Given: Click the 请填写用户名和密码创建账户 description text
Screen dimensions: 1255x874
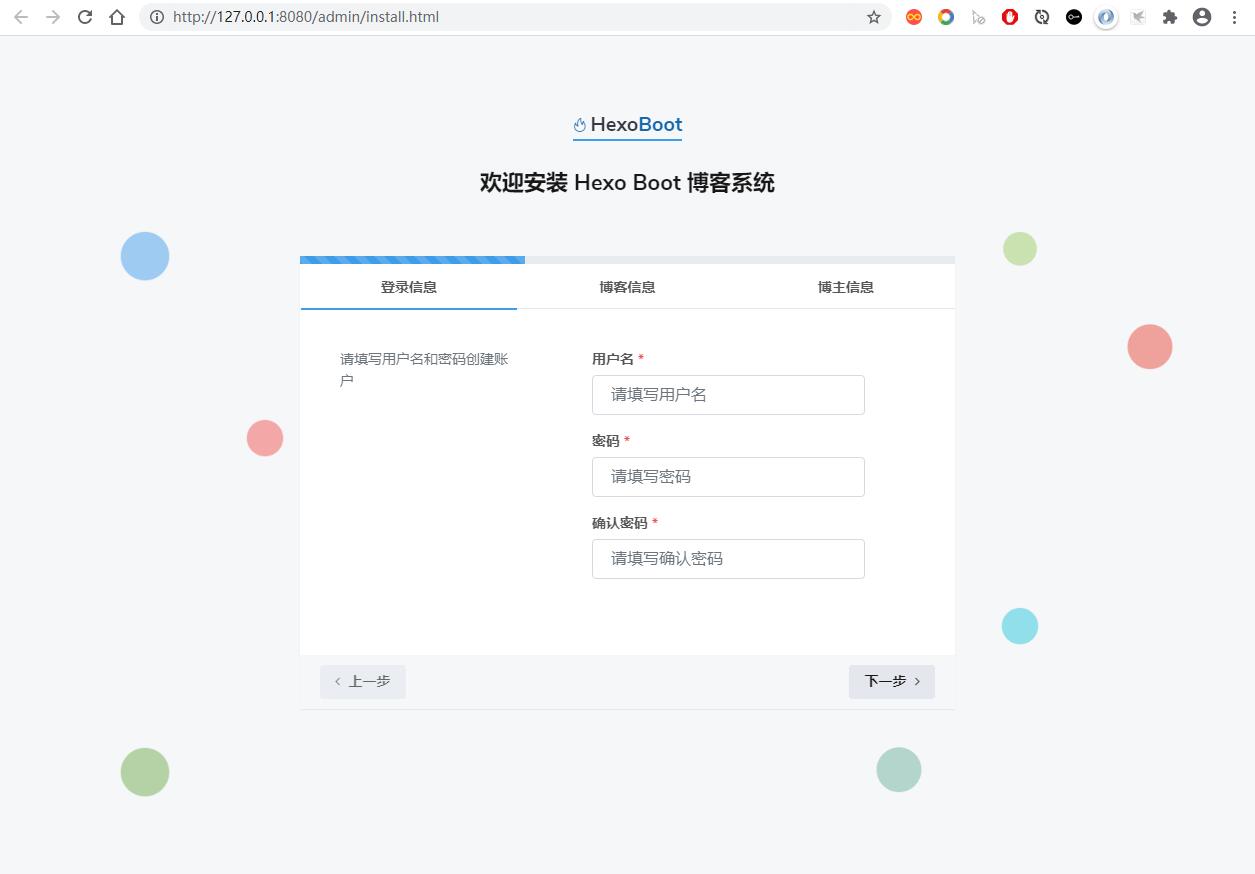Looking at the screenshot, I should pos(425,370).
